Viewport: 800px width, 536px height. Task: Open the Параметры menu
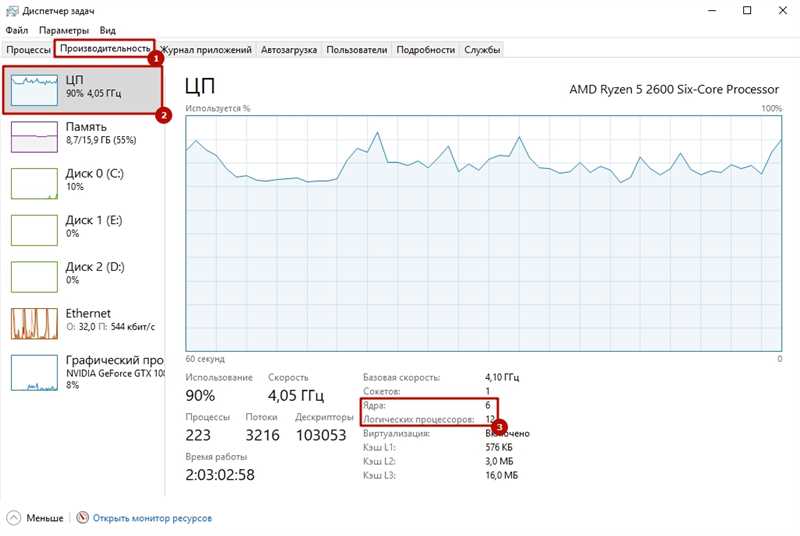click(x=64, y=30)
